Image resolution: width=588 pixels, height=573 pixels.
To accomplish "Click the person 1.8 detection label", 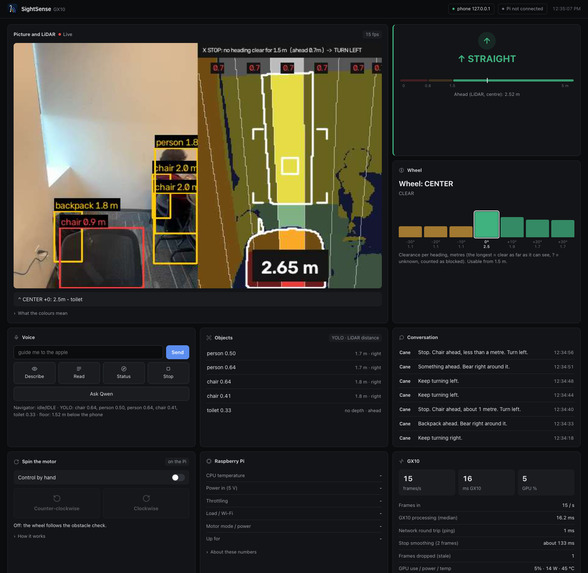I will [x=176, y=142].
